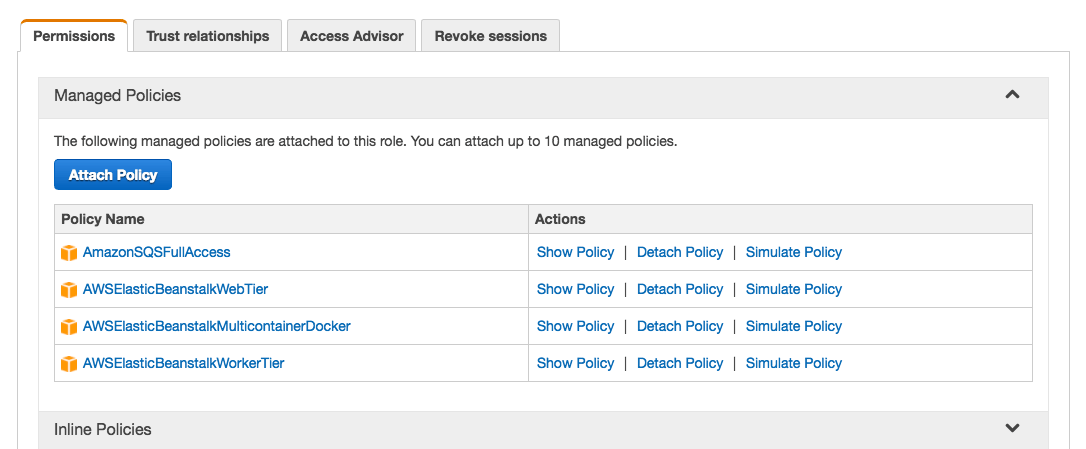Click the AWSElasticBeanstalkMulticontainerDocker policy cube icon

tap(69, 327)
